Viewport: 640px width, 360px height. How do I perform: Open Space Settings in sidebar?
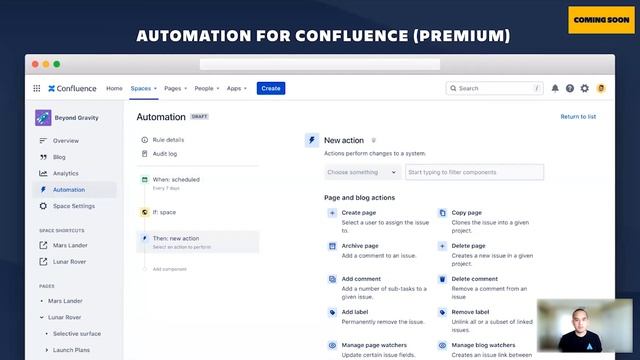[74, 206]
